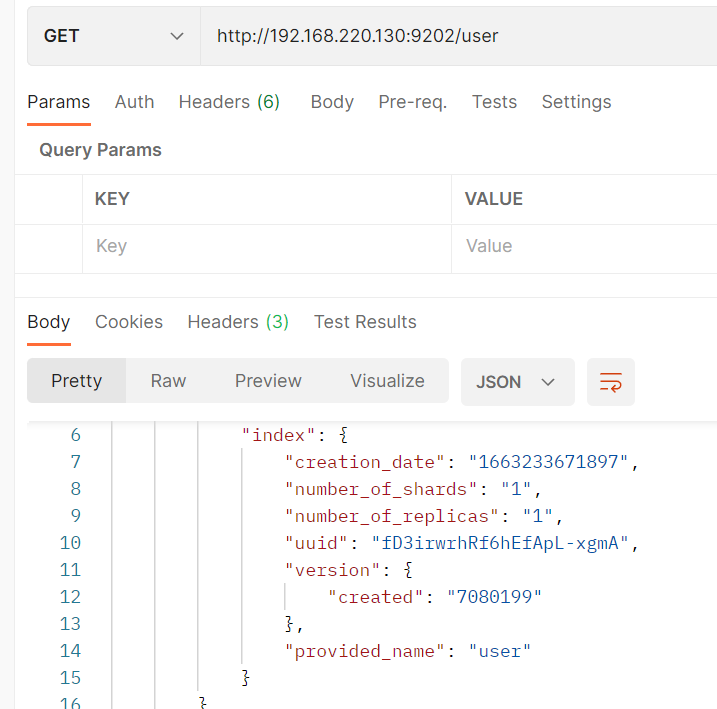
Task: Switch to the Auth tab
Action: click(x=134, y=102)
